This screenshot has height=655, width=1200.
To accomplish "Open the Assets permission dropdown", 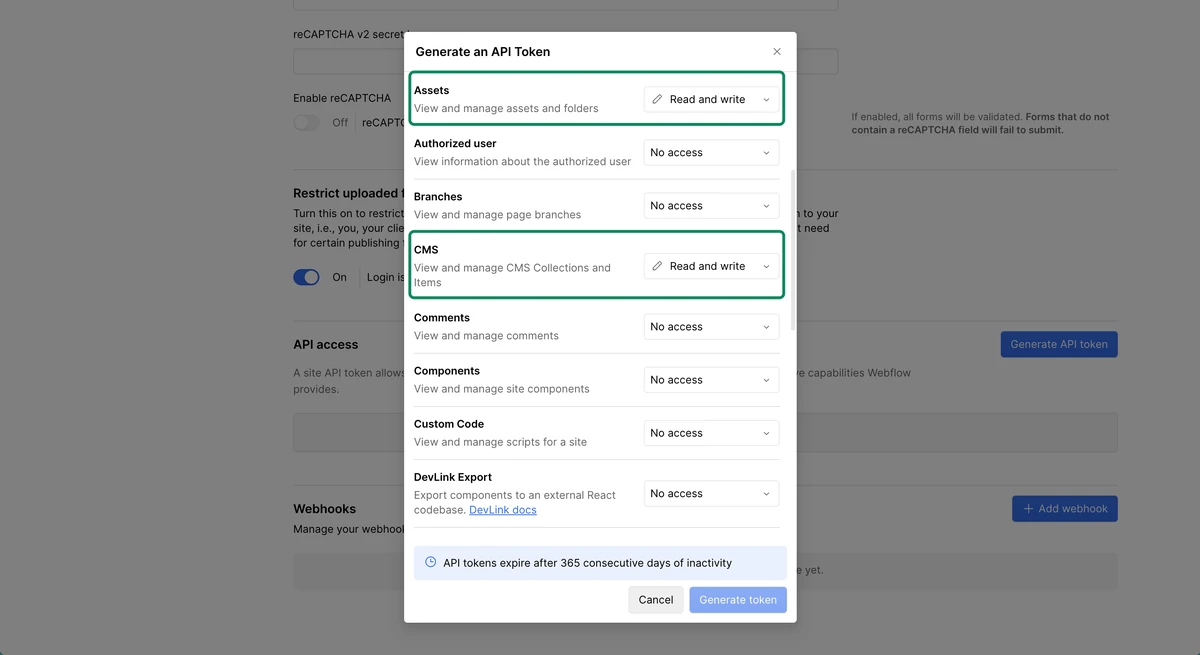I will [711, 99].
